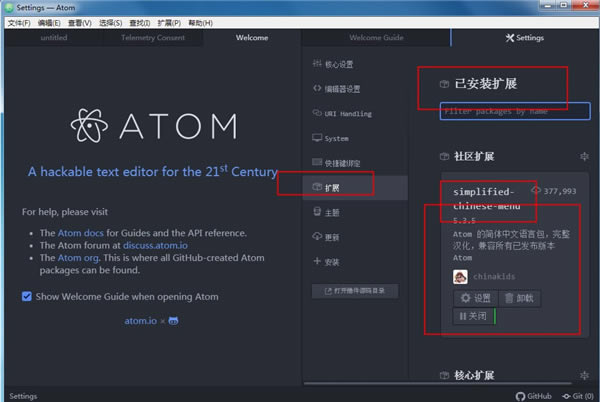Open 更新 updates section

(x=355, y=238)
